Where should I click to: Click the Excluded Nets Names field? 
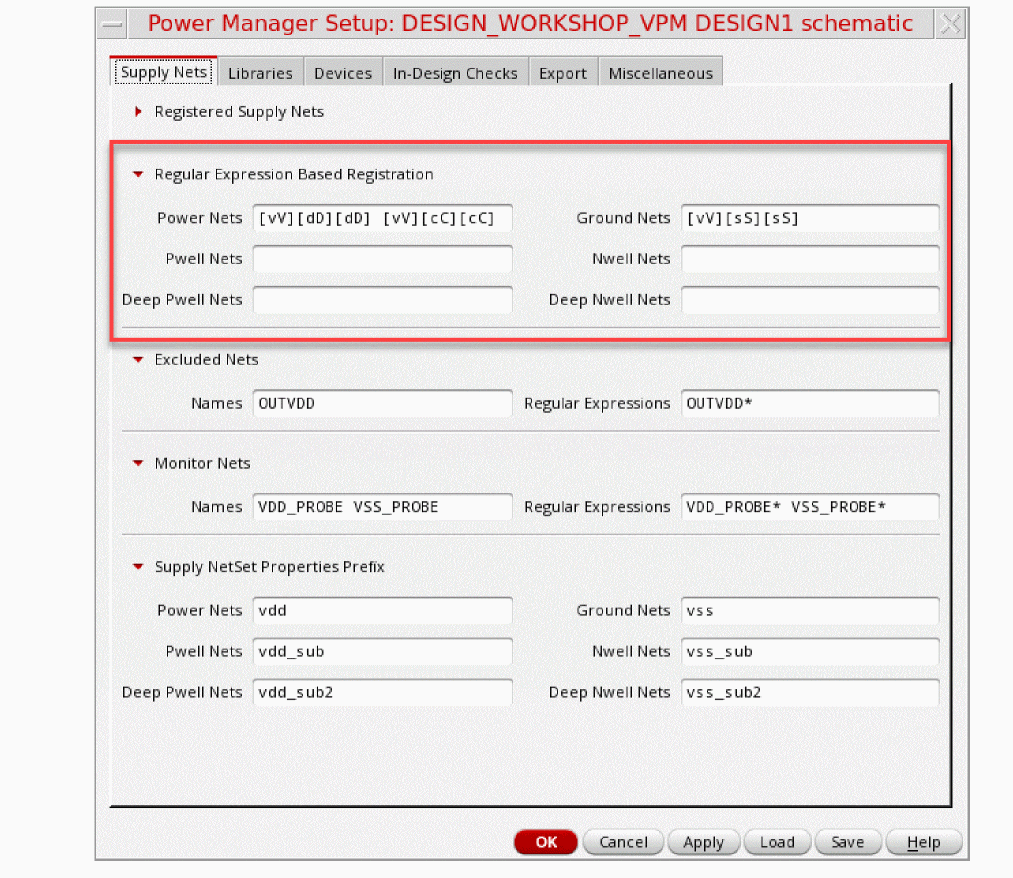click(382, 404)
